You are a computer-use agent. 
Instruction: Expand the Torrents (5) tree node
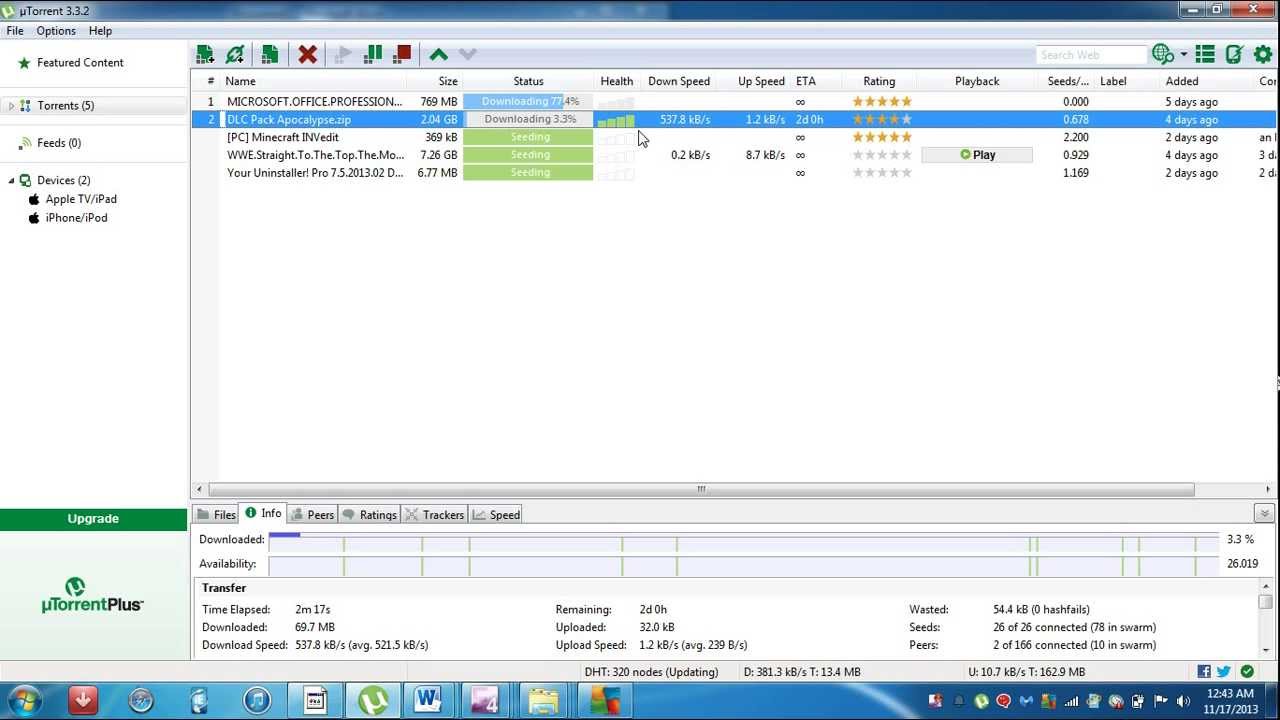click(x=11, y=106)
